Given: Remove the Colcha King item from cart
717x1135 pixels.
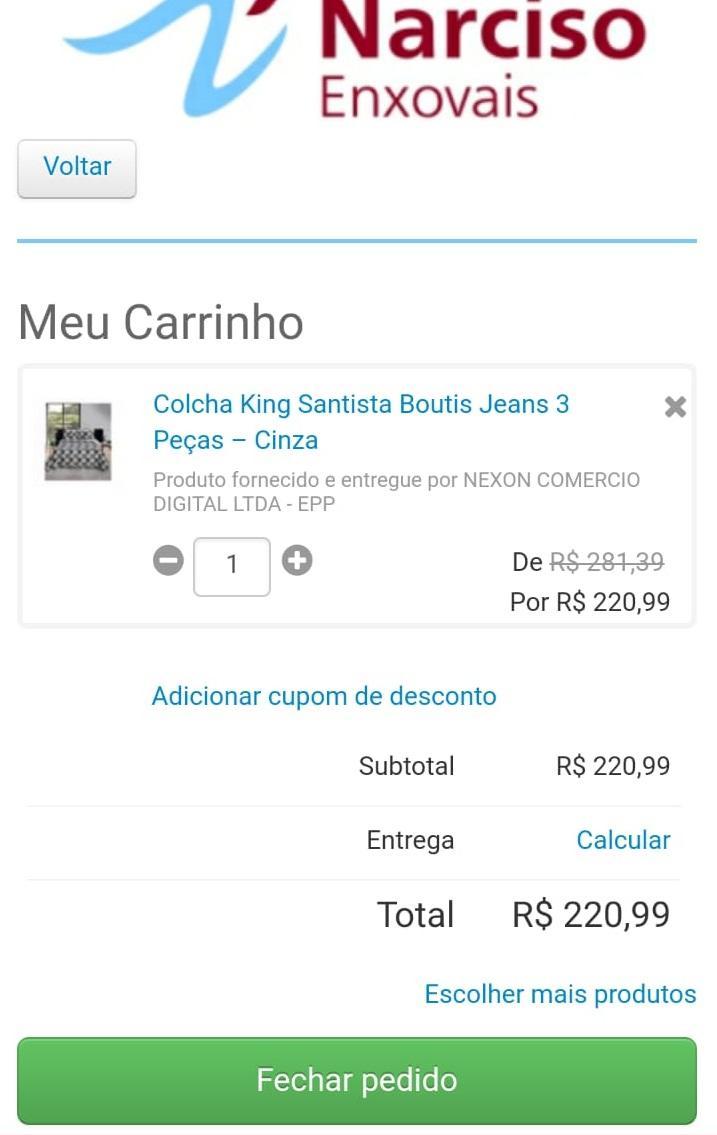Looking at the screenshot, I should [675, 406].
